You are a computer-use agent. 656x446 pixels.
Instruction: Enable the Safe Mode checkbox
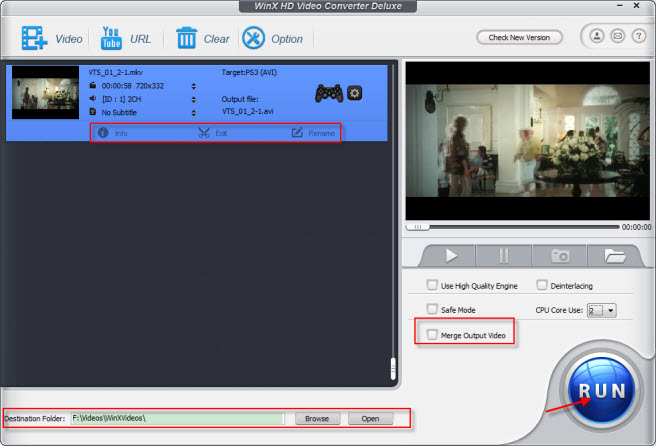coord(432,309)
